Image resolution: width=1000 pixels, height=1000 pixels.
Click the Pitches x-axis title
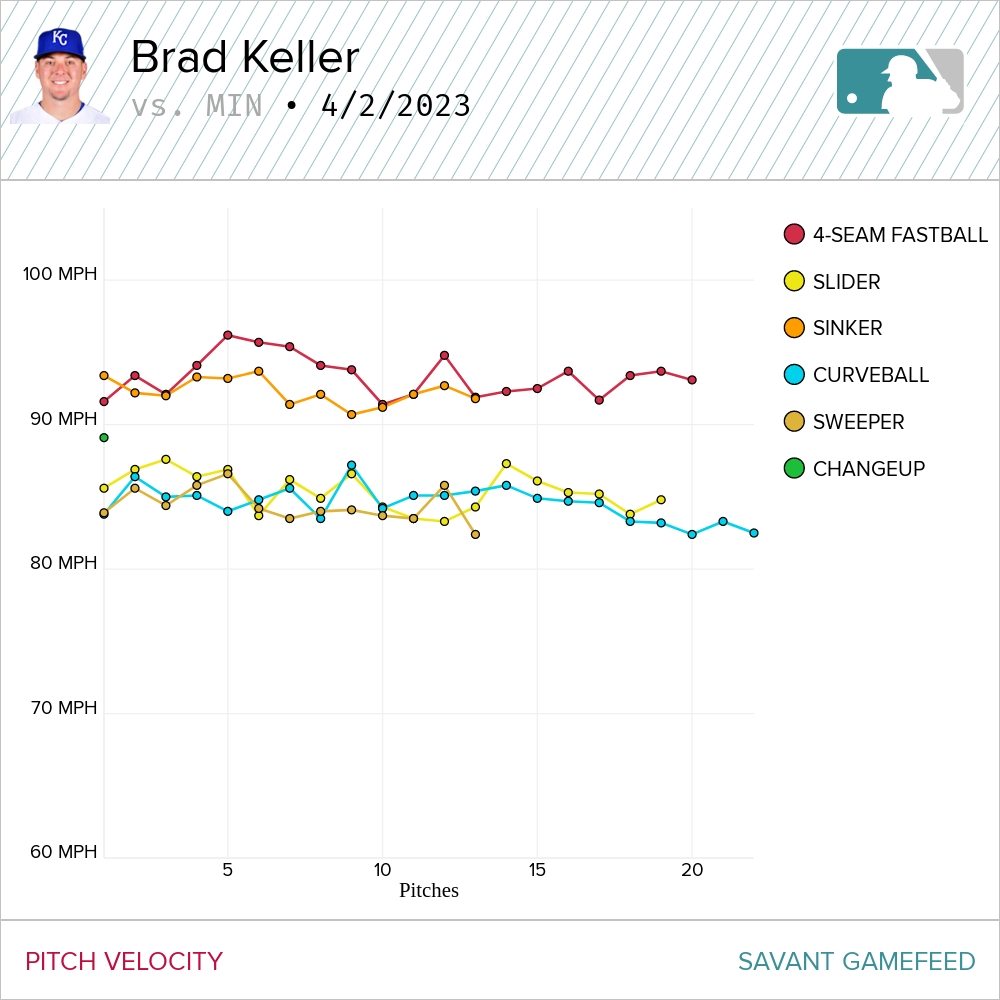[x=429, y=890]
